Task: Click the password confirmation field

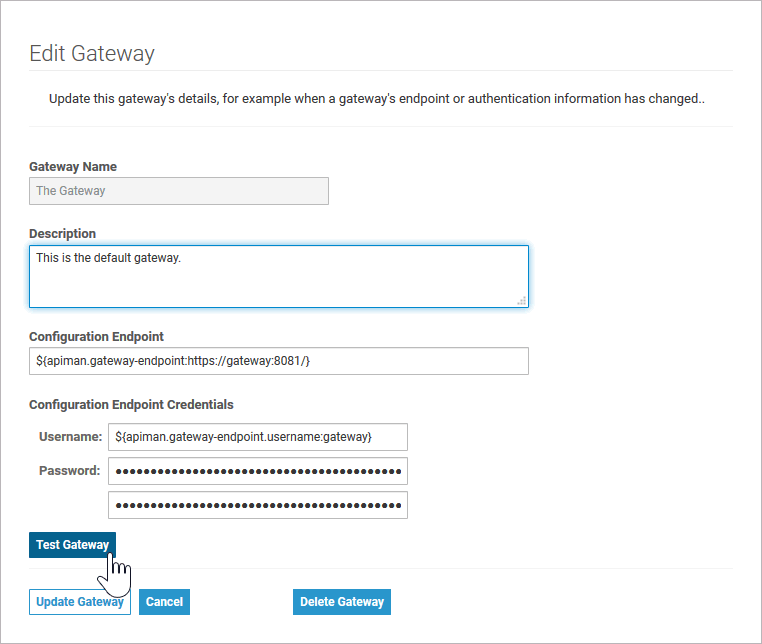Action: (x=257, y=505)
